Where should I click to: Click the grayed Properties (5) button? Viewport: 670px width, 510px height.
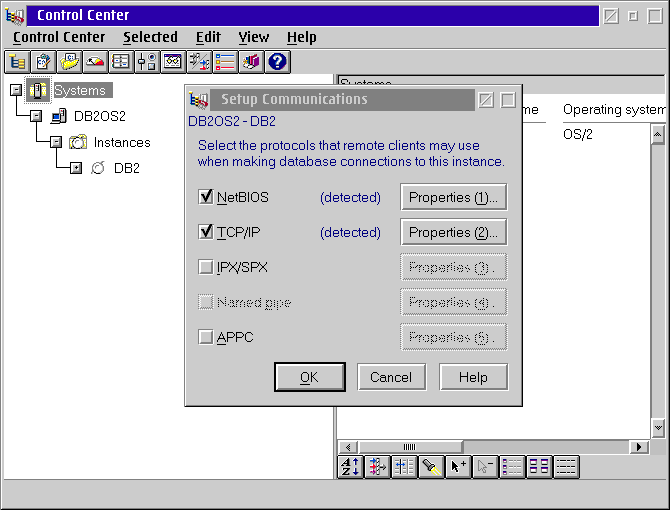(x=454, y=337)
